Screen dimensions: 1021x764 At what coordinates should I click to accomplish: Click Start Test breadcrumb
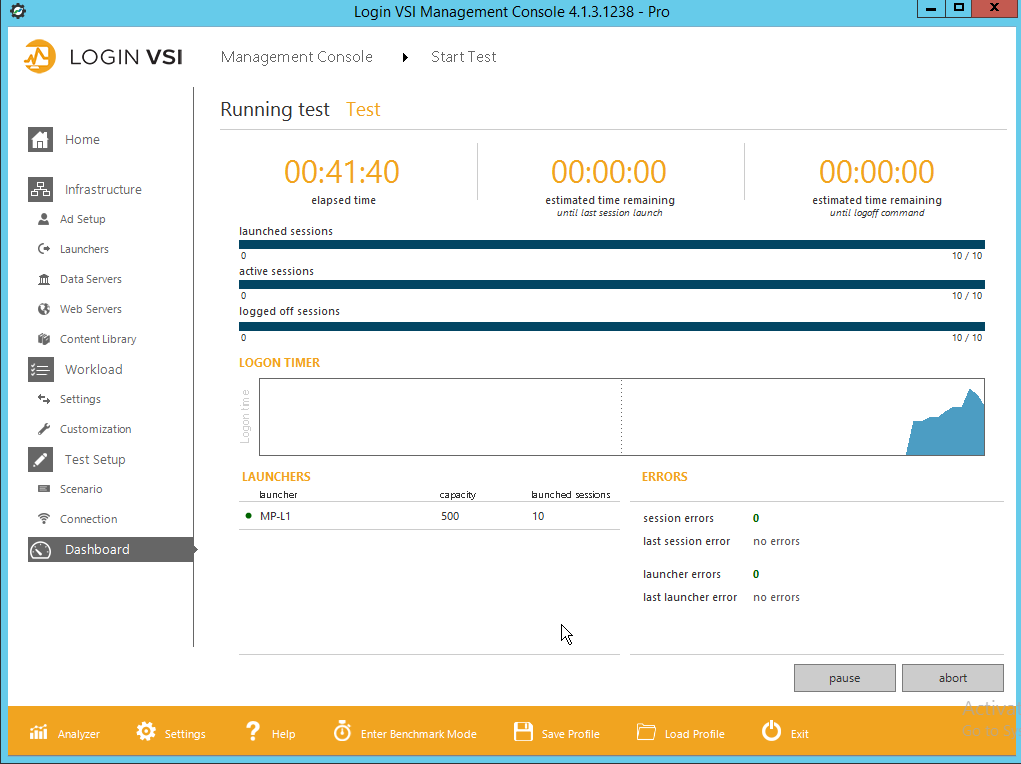click(x=464, y=57)
